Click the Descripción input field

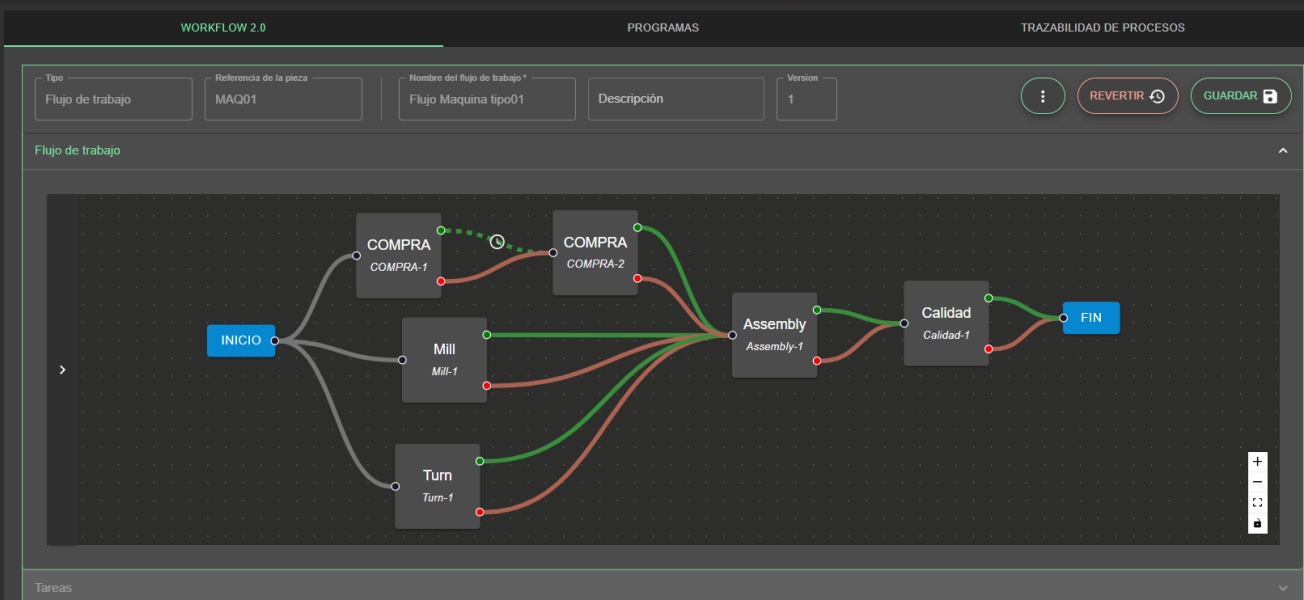click(x=675, y=98)
